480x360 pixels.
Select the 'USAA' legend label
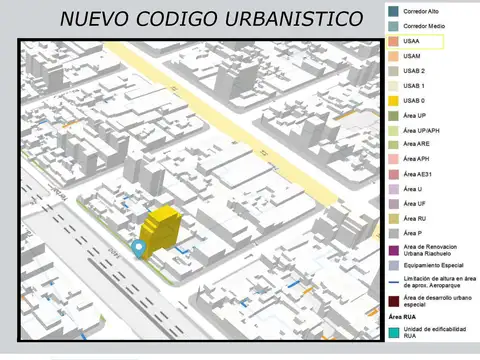(411, 41)
